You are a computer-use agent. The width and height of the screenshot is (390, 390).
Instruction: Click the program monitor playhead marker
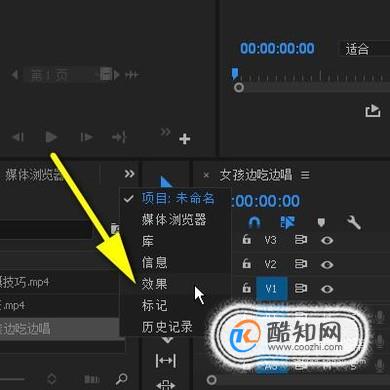point(235,74)
